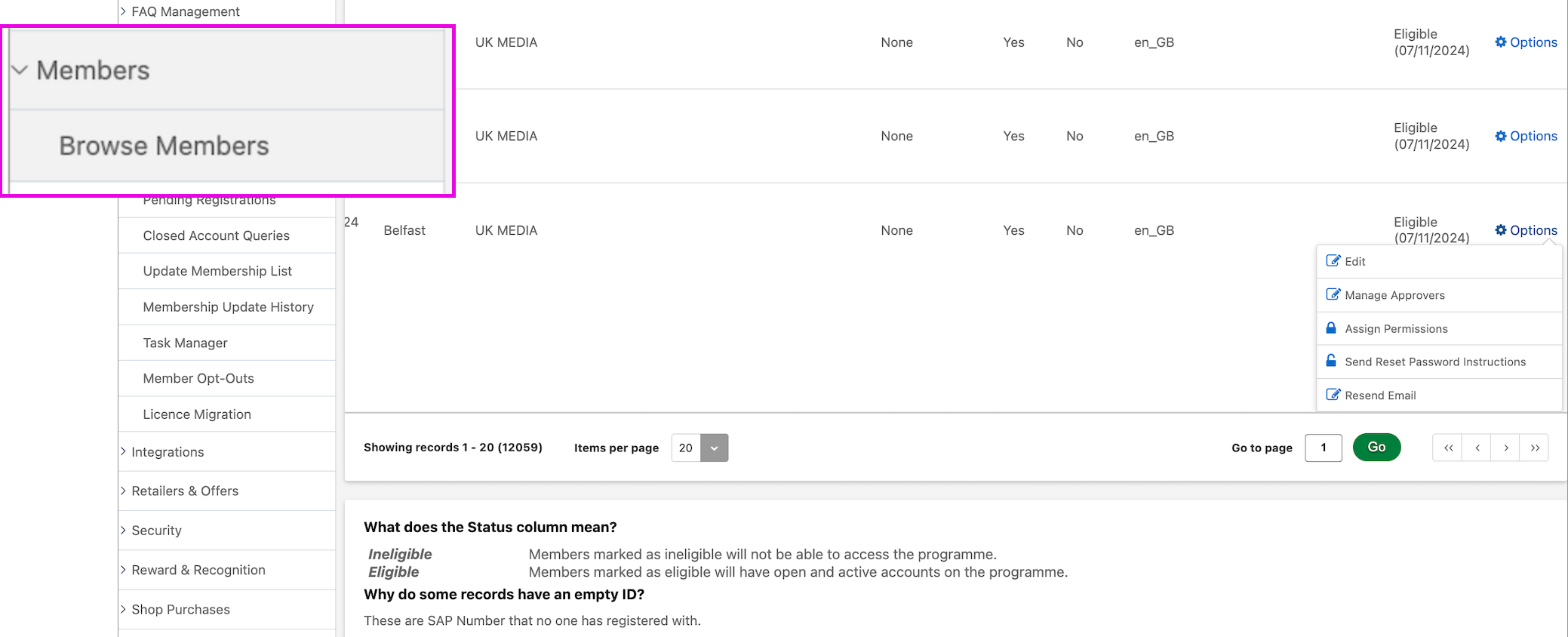Click the Resend Email pencil icon
The width and height of the screenshot is (1568, 637).
(x=1333, y=395)
